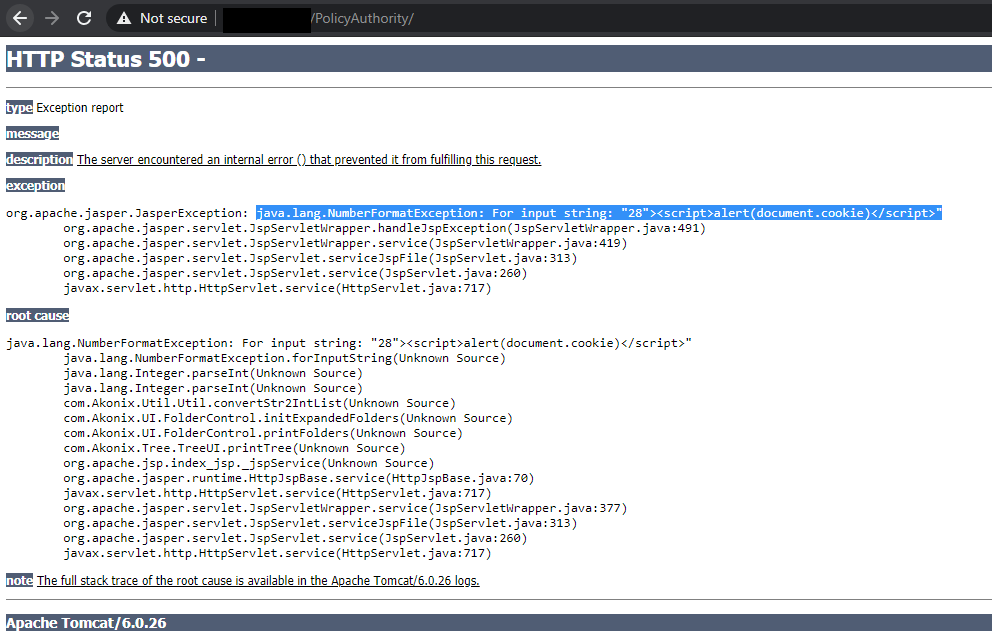Click the description label heading

tap(39, 158)
